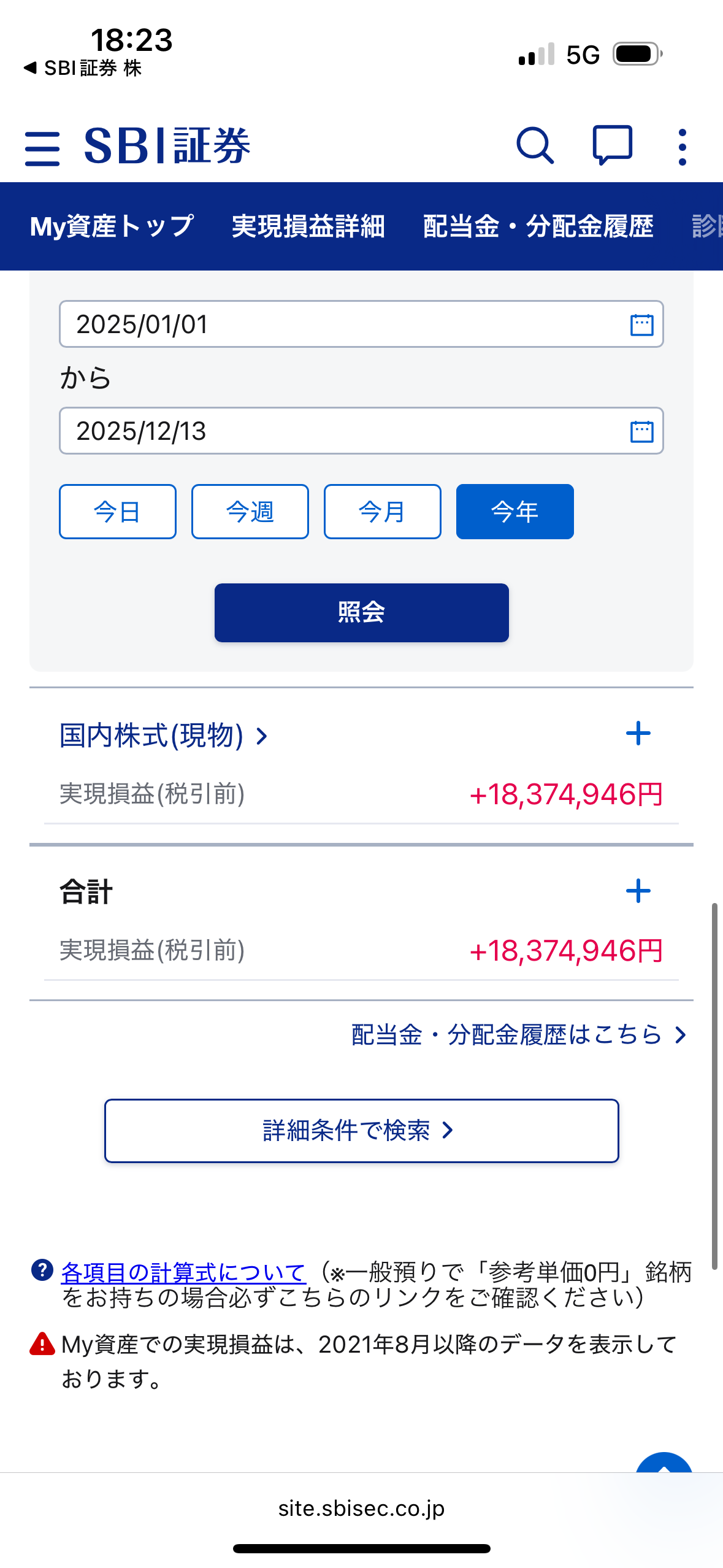Select the 今月 period filter
The image size is (723, 1568).
[383, 512]
